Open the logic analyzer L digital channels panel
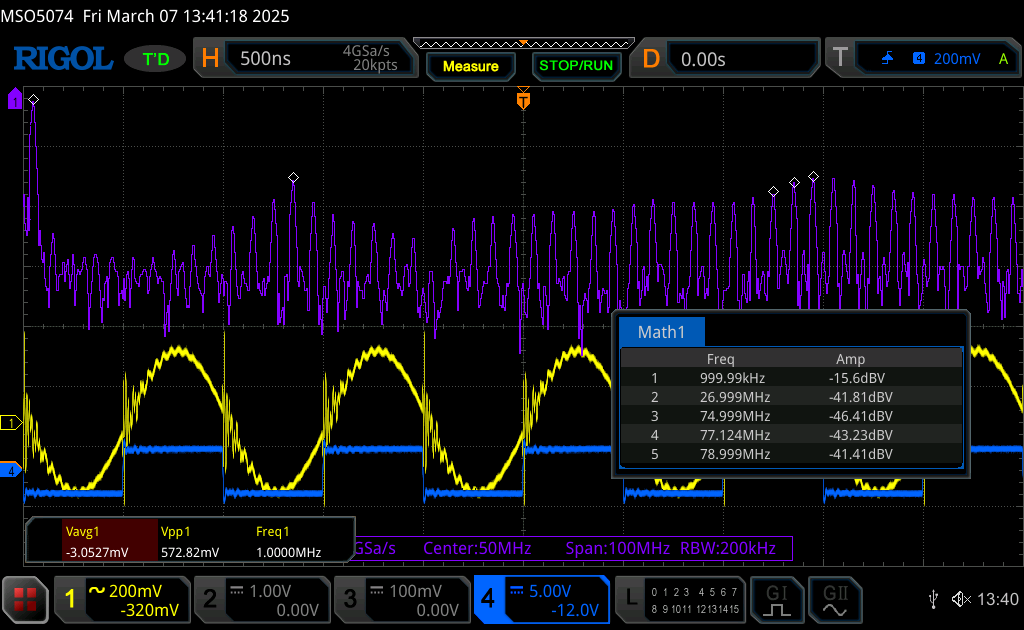The width and height of the screenshot is (1024, 630). [678, 599]
